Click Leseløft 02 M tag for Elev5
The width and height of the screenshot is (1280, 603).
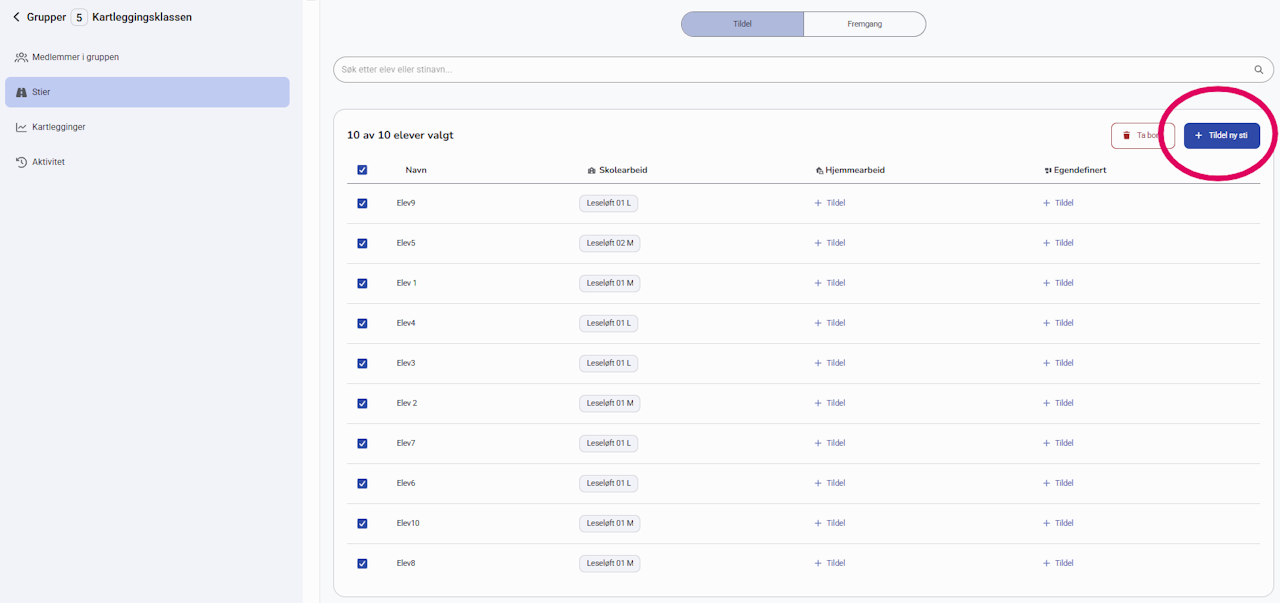pos(610,243)
